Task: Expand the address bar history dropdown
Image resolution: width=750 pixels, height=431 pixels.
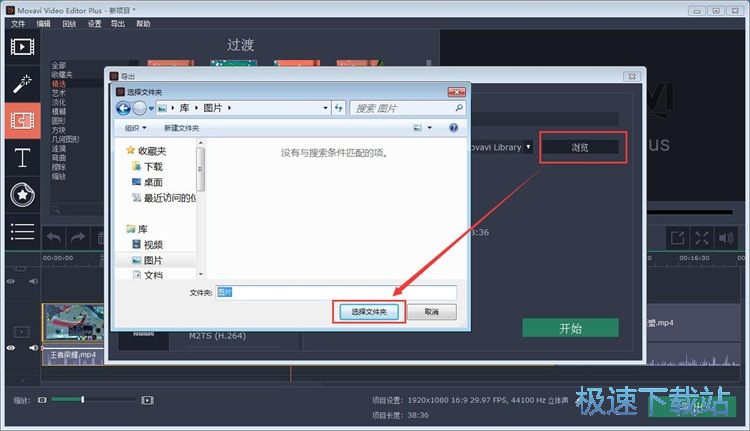Action: (325, 108)
